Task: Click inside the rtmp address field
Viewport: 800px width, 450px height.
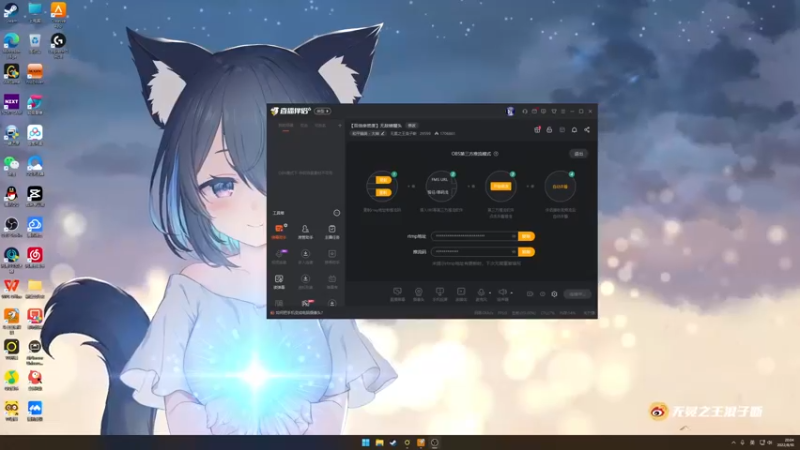Action: [474, 236]
